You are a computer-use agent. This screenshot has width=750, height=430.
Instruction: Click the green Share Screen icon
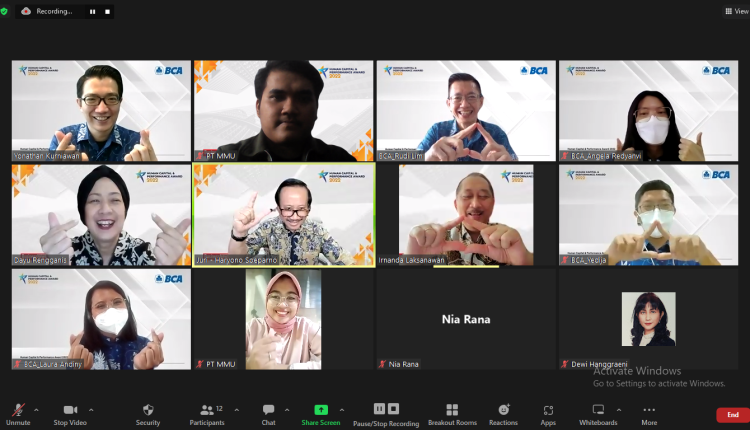[x=321, y=410]
